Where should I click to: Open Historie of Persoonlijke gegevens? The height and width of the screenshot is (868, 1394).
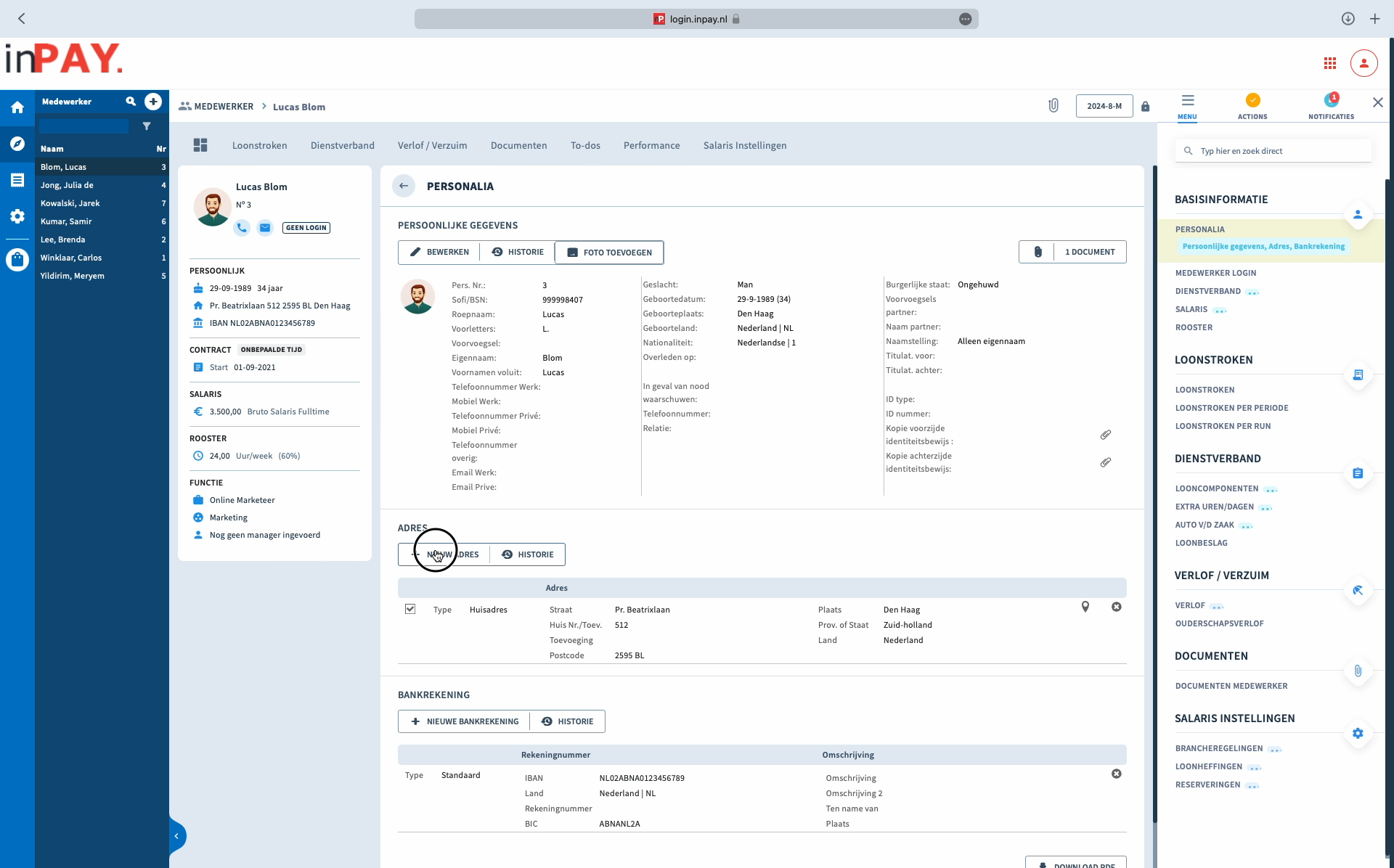(518, 252)
